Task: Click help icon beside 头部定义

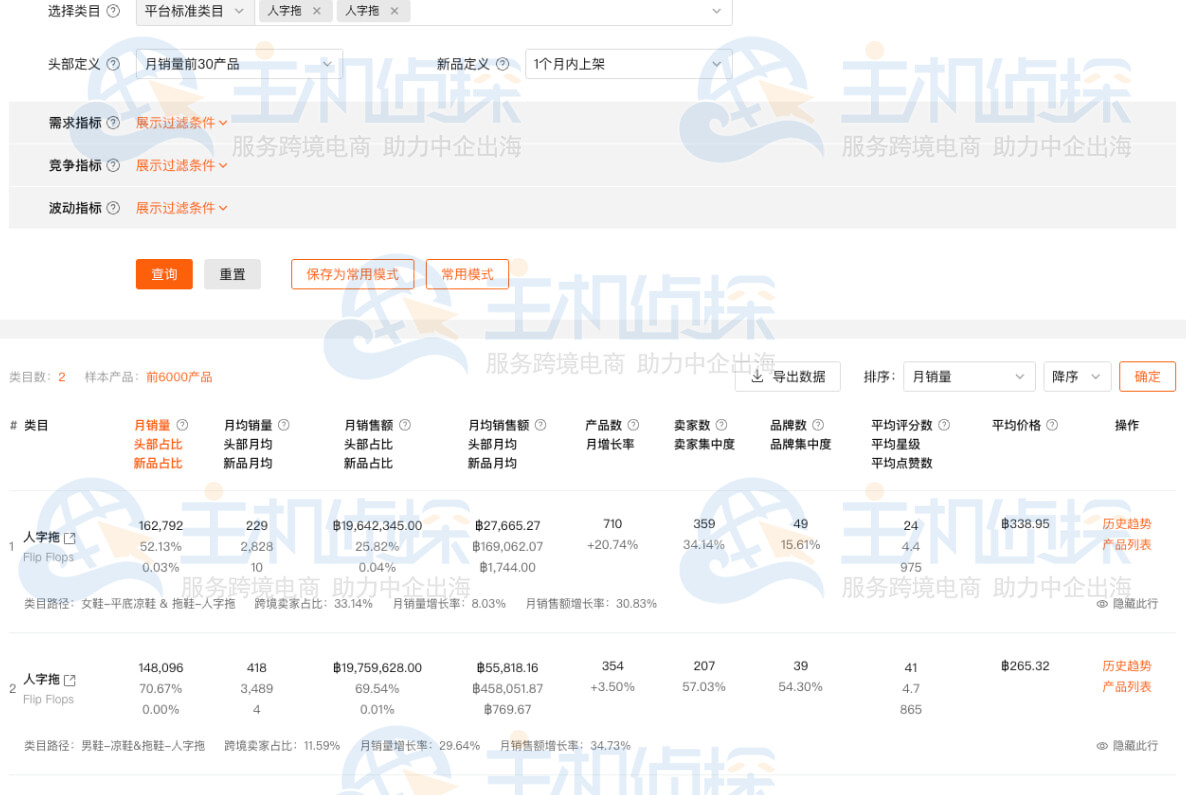Action: click(x=113, y=64)
